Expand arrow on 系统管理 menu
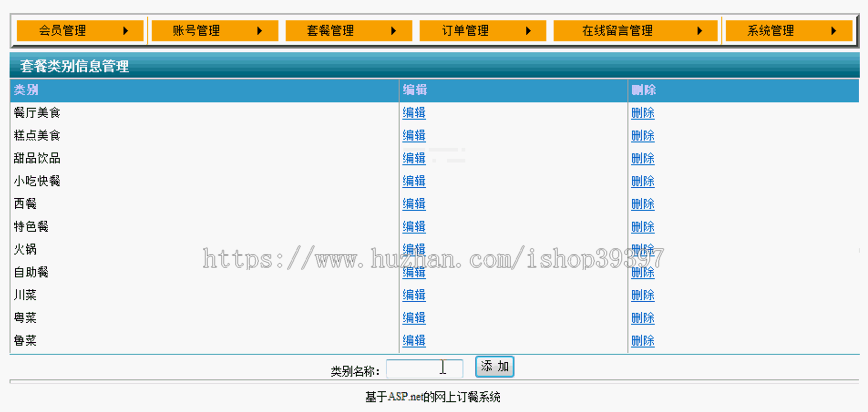The image size is (868, 412). coord(834,31)
